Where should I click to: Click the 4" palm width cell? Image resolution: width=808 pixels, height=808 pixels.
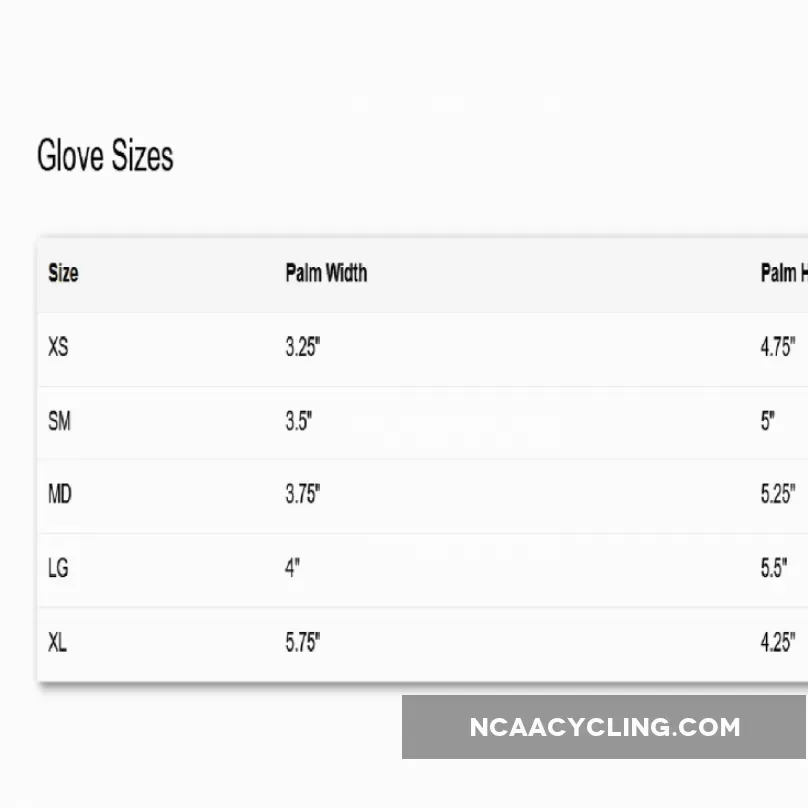pos(292,568)
